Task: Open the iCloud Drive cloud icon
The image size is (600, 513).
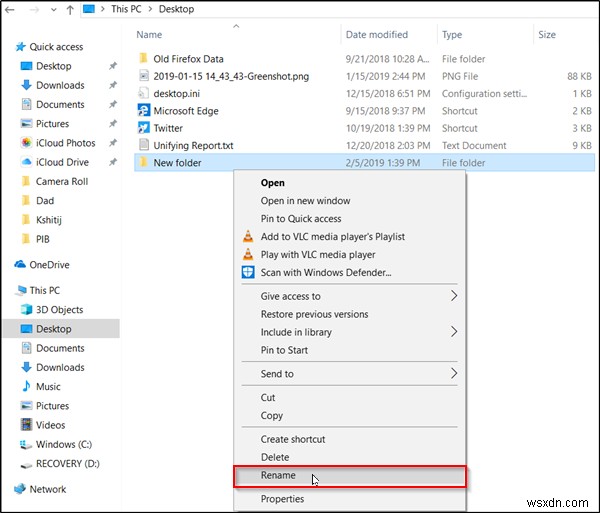Action: coord(26,162)
